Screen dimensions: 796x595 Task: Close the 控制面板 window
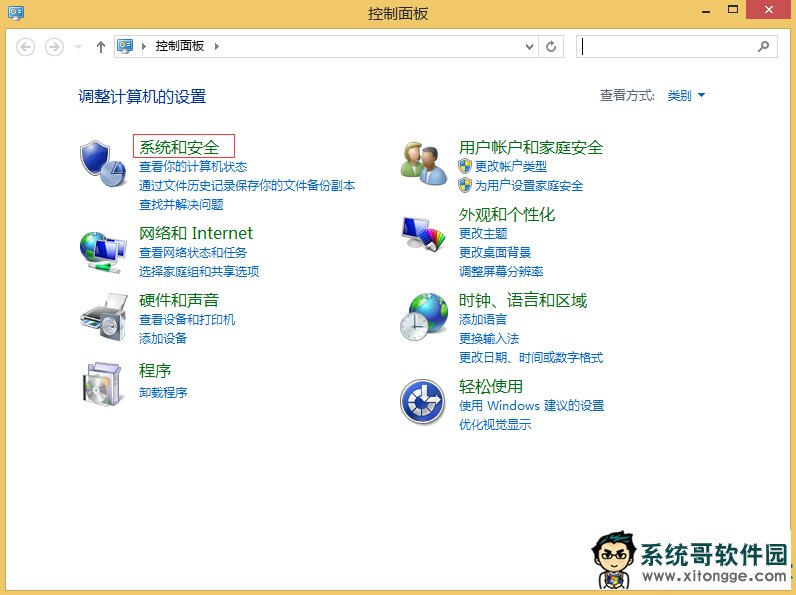769,10
